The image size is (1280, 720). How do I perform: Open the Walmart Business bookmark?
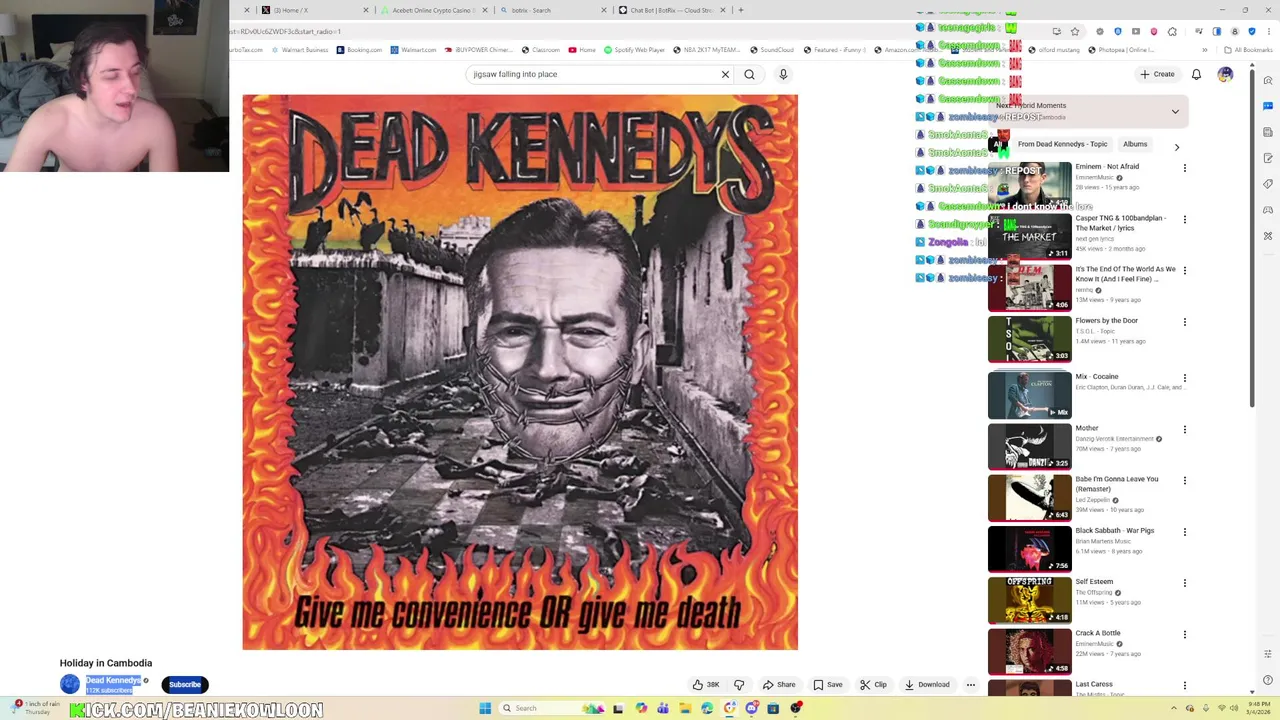(x=300, y=50)
